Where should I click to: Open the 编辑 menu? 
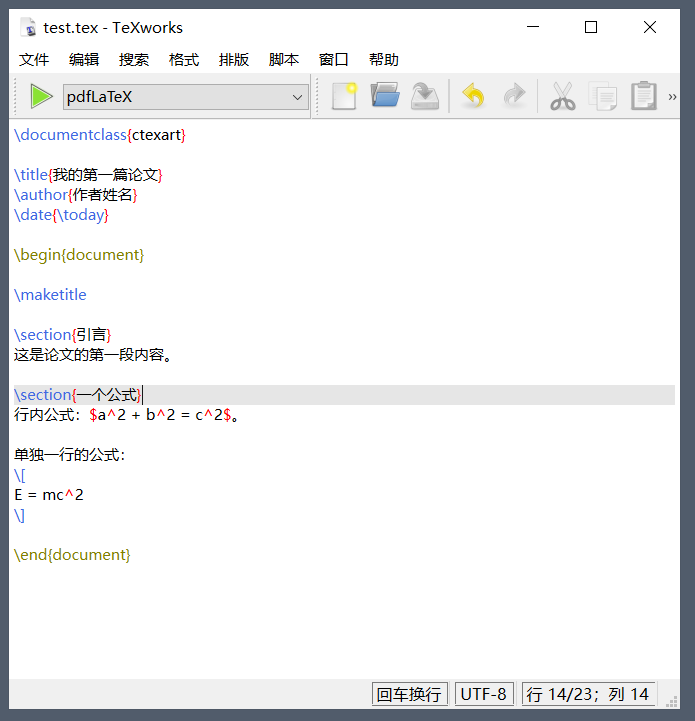point(84,60)
